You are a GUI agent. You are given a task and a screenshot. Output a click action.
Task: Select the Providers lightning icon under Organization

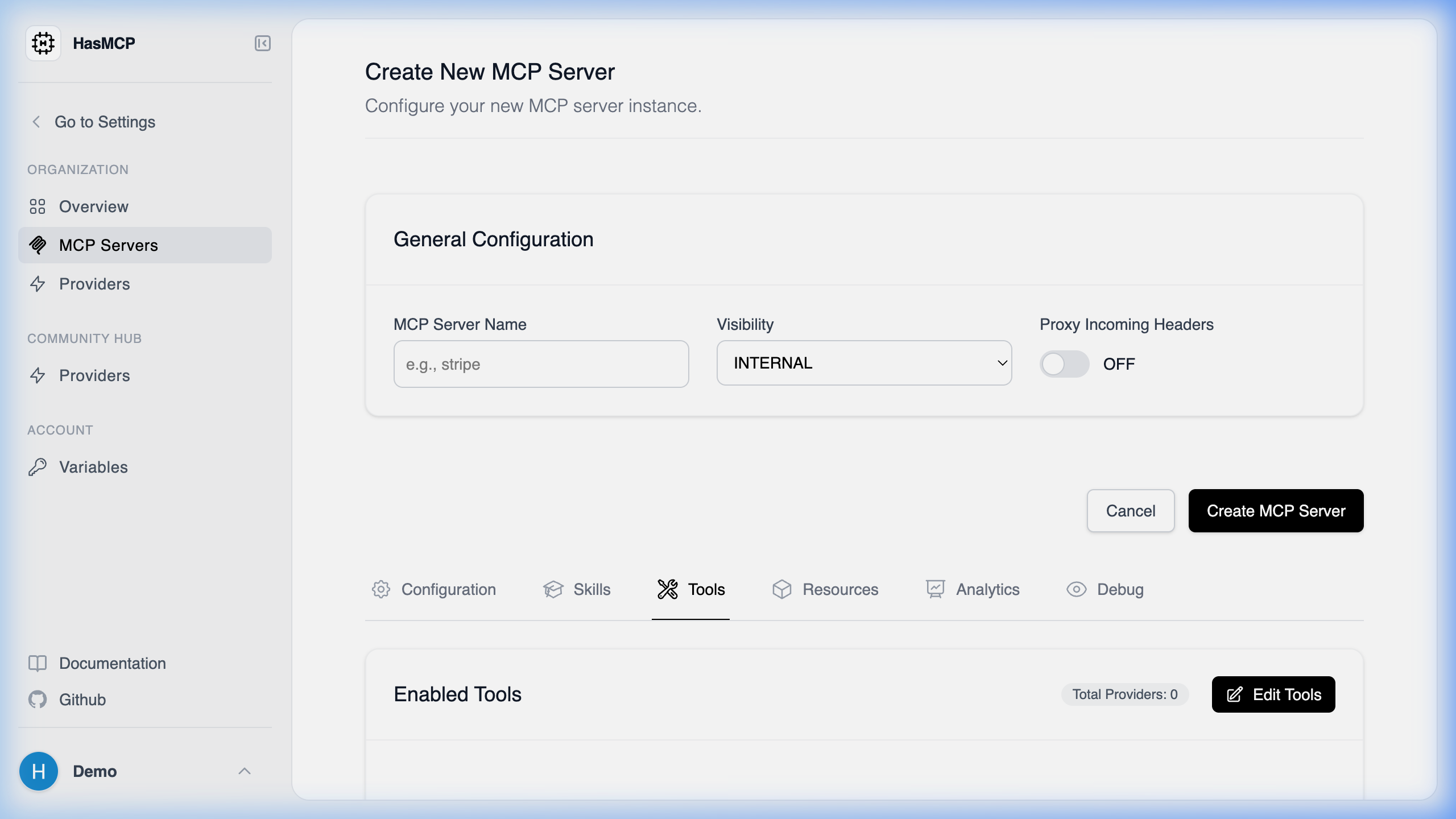[39, 284]
